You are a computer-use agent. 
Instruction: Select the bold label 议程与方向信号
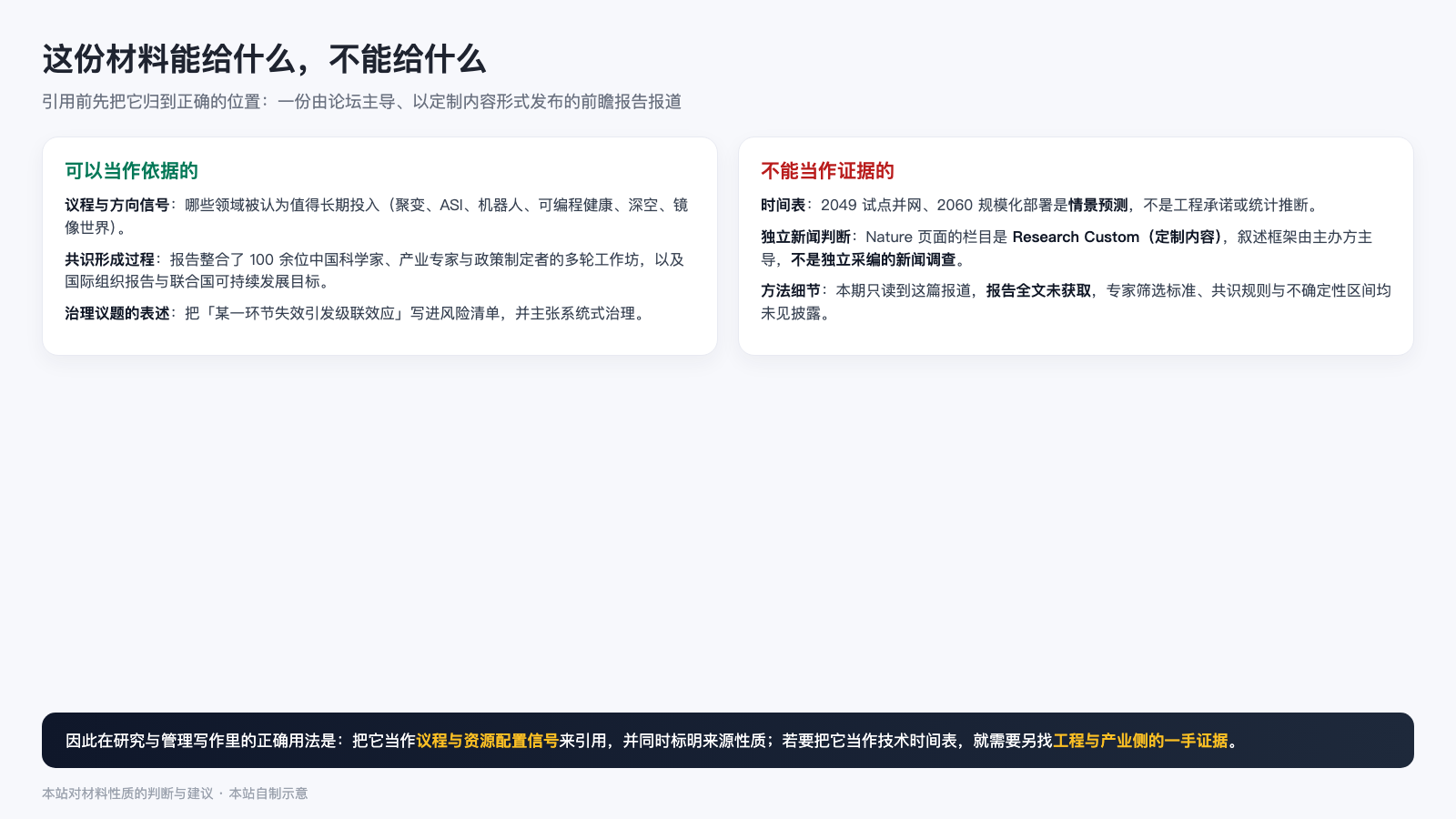(117, 206)
